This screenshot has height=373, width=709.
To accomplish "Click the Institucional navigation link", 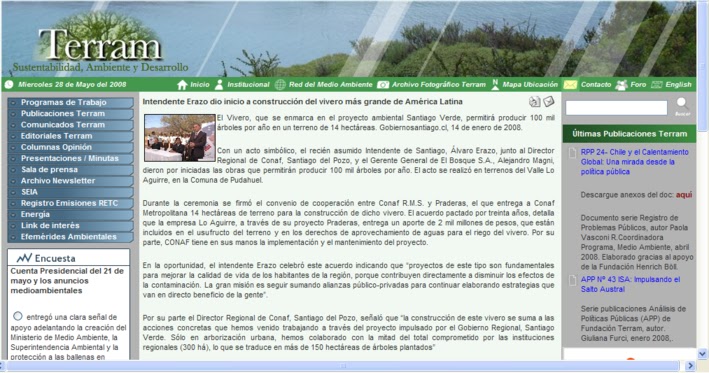I will [x=248, y=85].
